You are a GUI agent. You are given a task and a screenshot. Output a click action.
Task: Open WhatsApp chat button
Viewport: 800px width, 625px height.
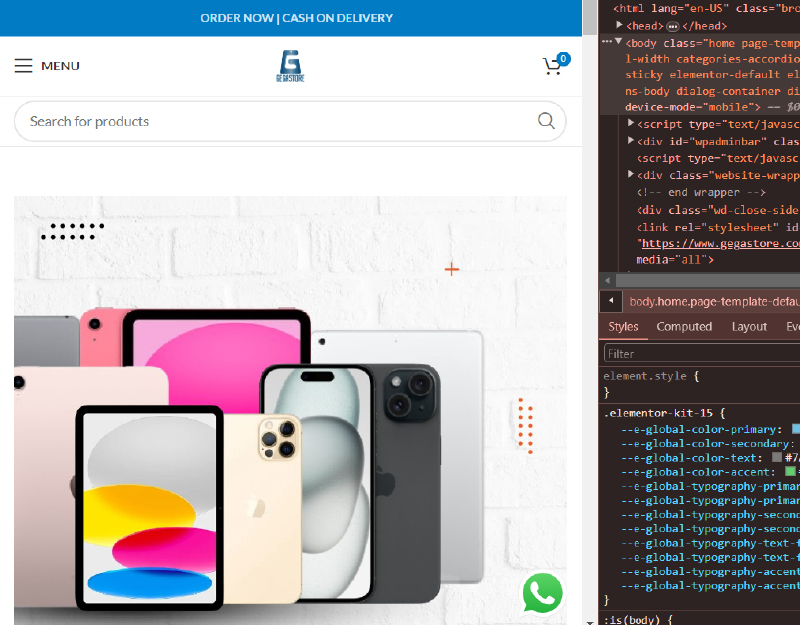coord(542,593)
